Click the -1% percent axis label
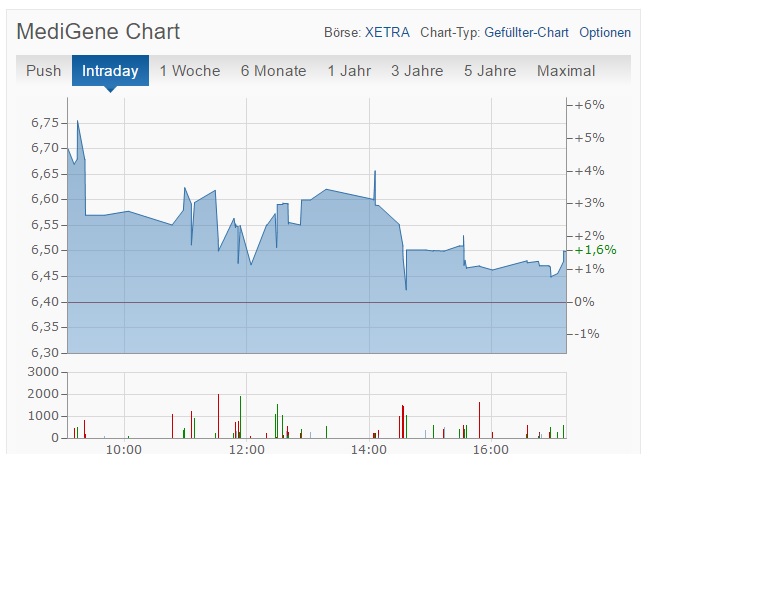The height and width of the screenshot is (614, 768). (587, 334)
